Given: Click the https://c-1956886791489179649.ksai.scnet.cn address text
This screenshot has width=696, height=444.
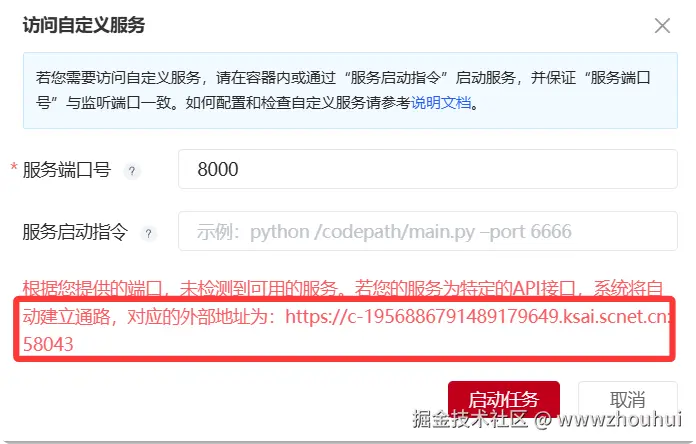Looking at the screenshot, I should pos(477,317).
